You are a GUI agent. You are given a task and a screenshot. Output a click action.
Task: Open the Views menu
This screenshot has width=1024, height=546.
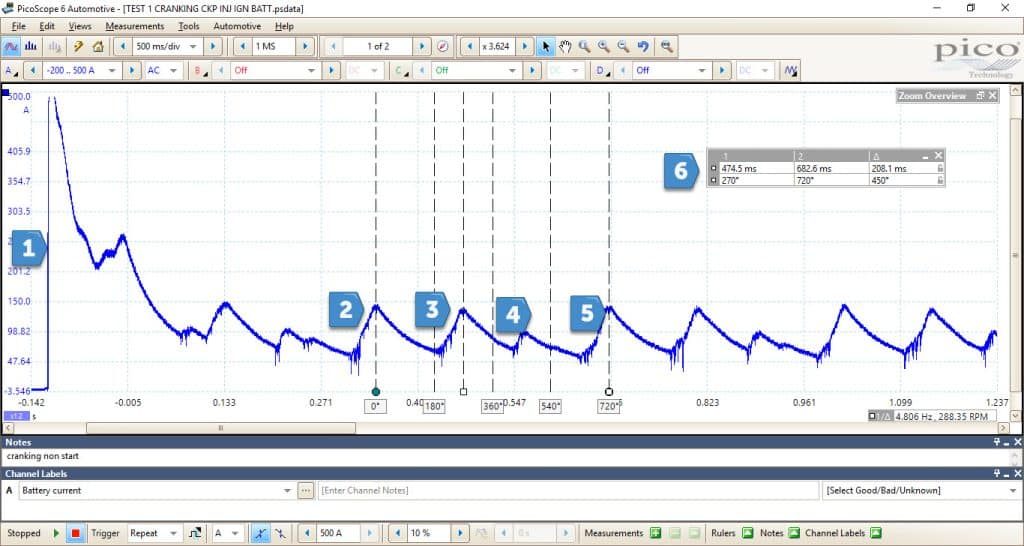coord(80,26)
